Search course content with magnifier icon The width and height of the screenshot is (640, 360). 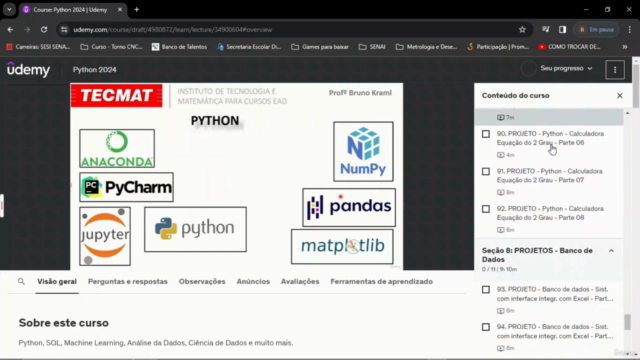pos(21,281)
